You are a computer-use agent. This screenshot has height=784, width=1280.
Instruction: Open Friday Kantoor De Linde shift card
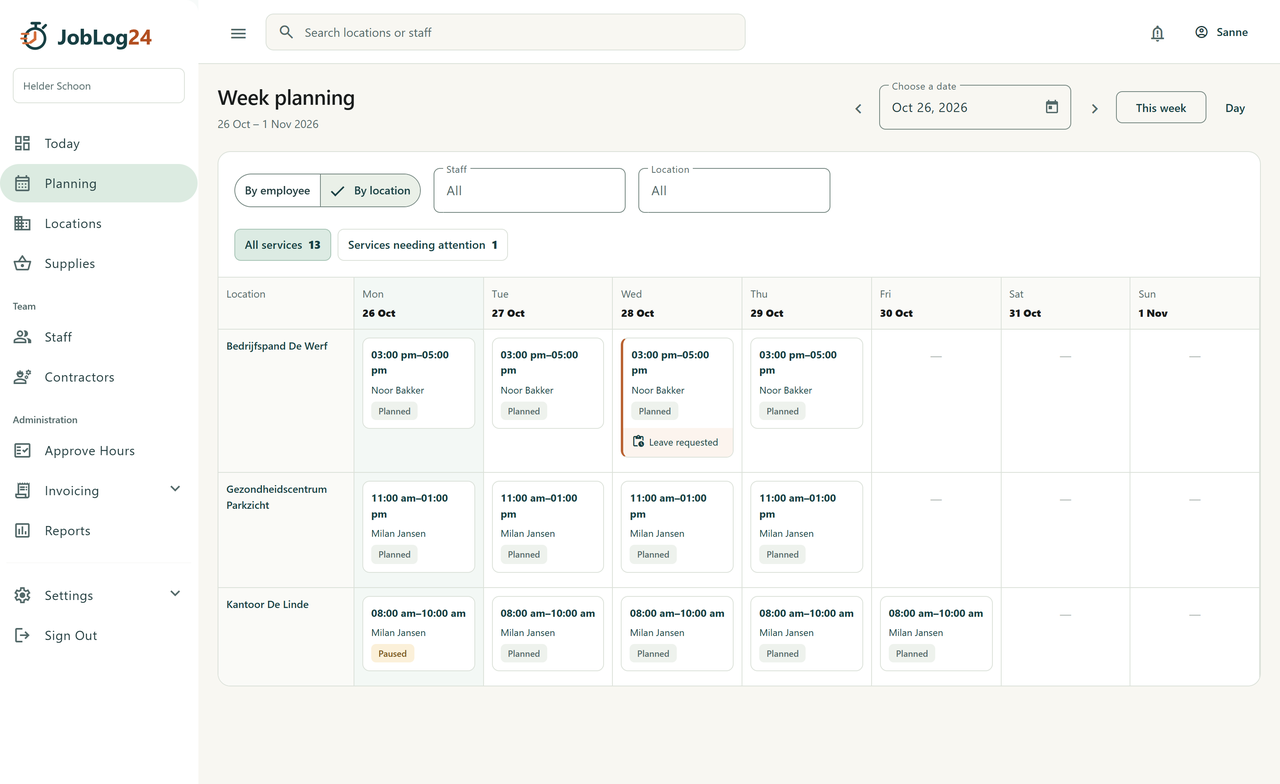click(936, 634)
